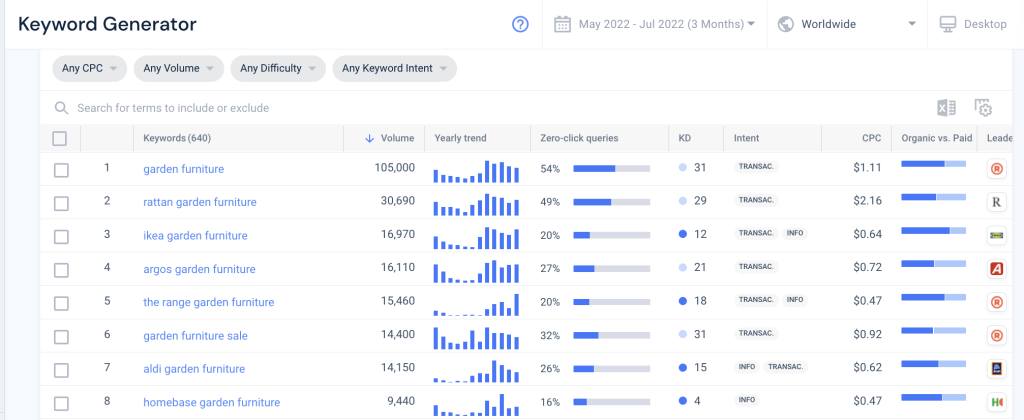Click leader icon for the range garden furniture

997,302
